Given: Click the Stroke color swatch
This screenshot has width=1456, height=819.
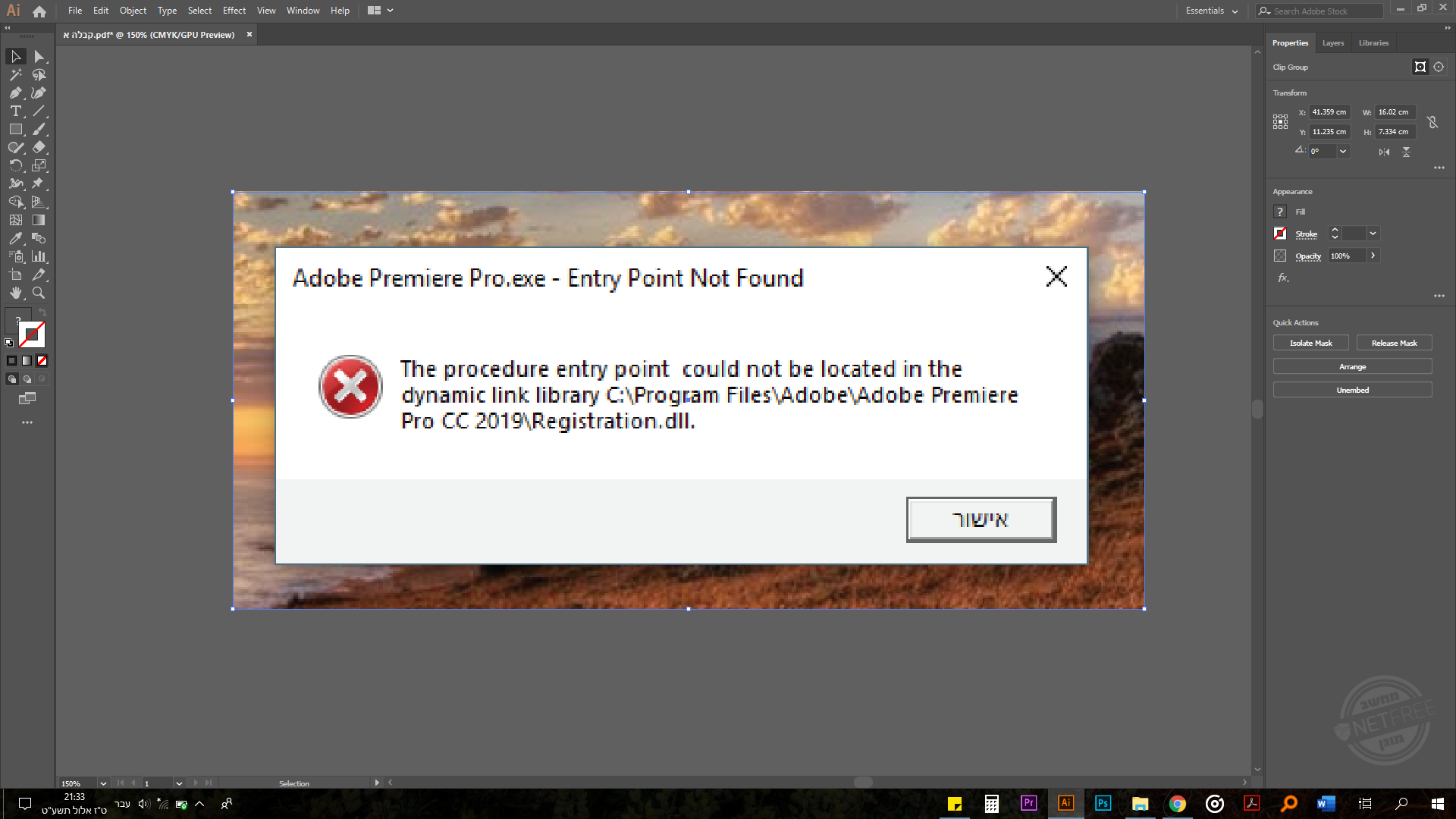Looking at the screenshot, I should point(1280,234).
